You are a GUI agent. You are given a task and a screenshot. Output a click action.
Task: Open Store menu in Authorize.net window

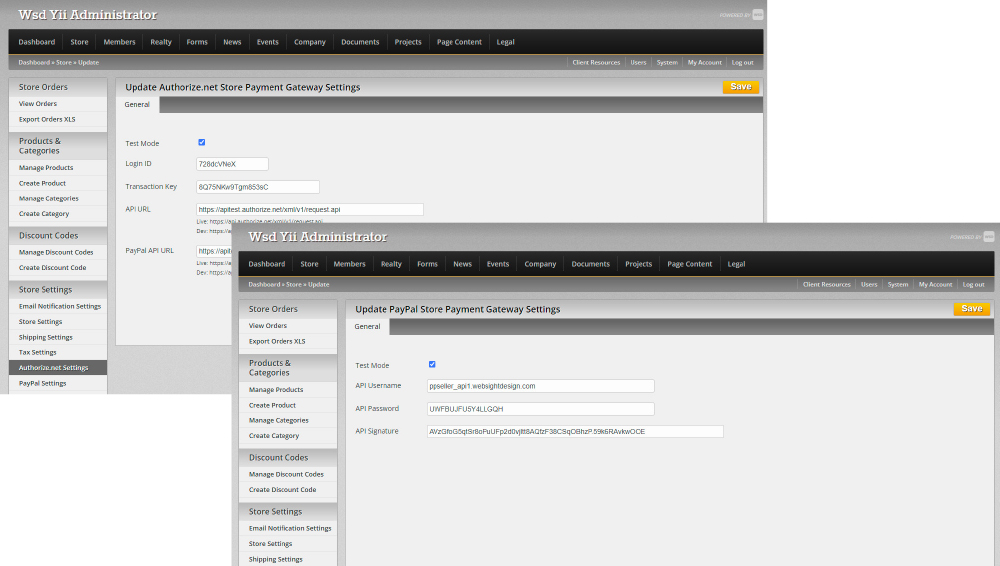click(x=79, y=42)
